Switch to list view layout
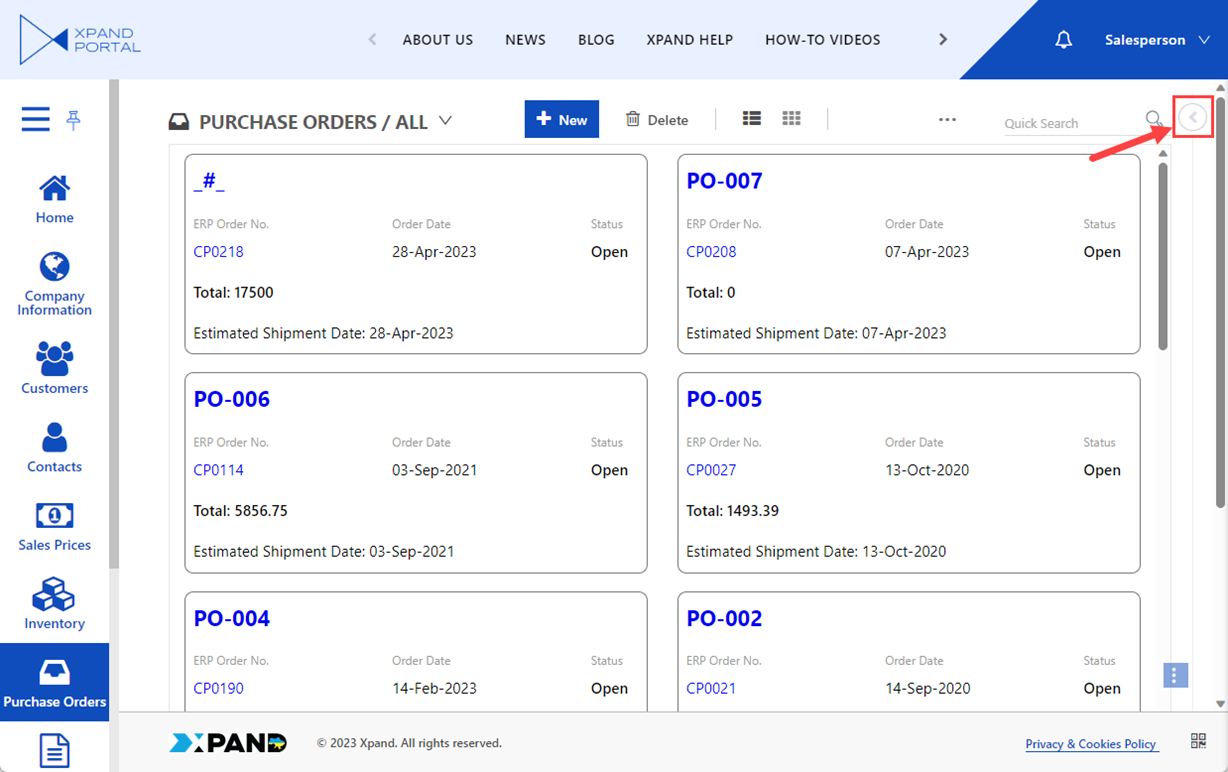 coord(752,119)
